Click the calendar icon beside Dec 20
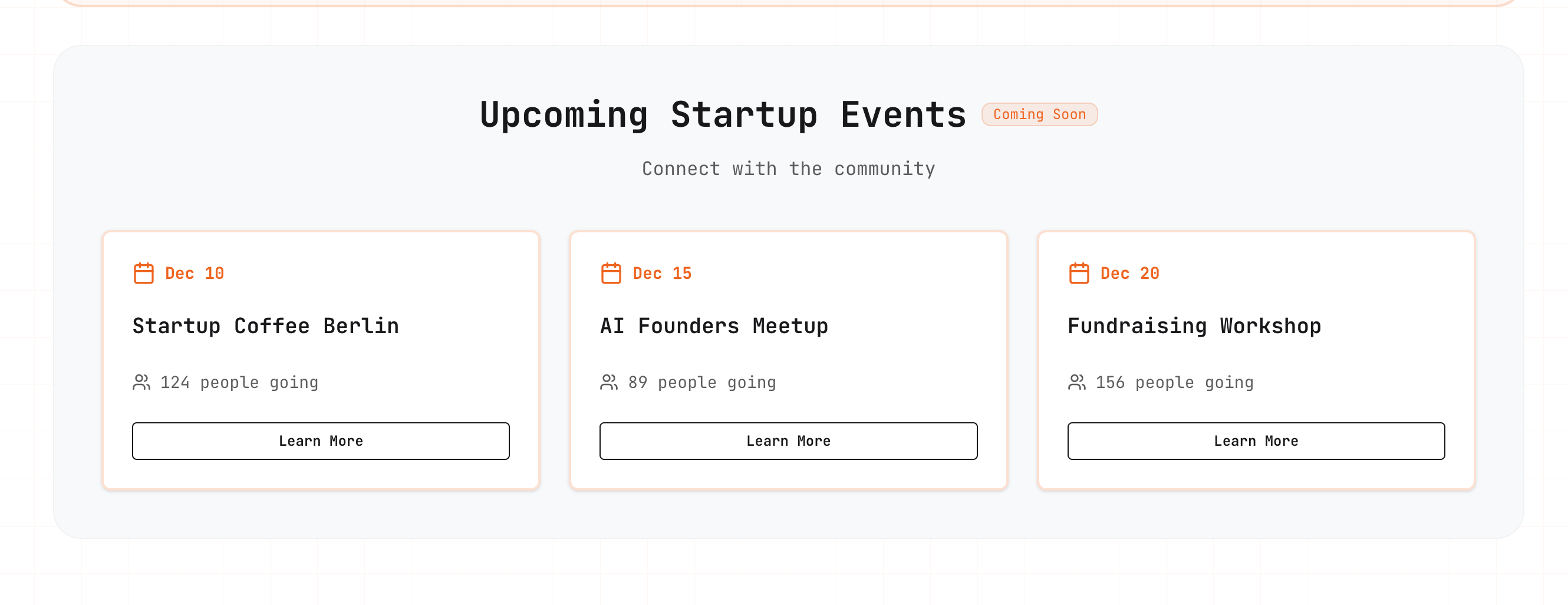Screen dimensions: 1568x605 pyautogui.click(x=1079, y=274)
